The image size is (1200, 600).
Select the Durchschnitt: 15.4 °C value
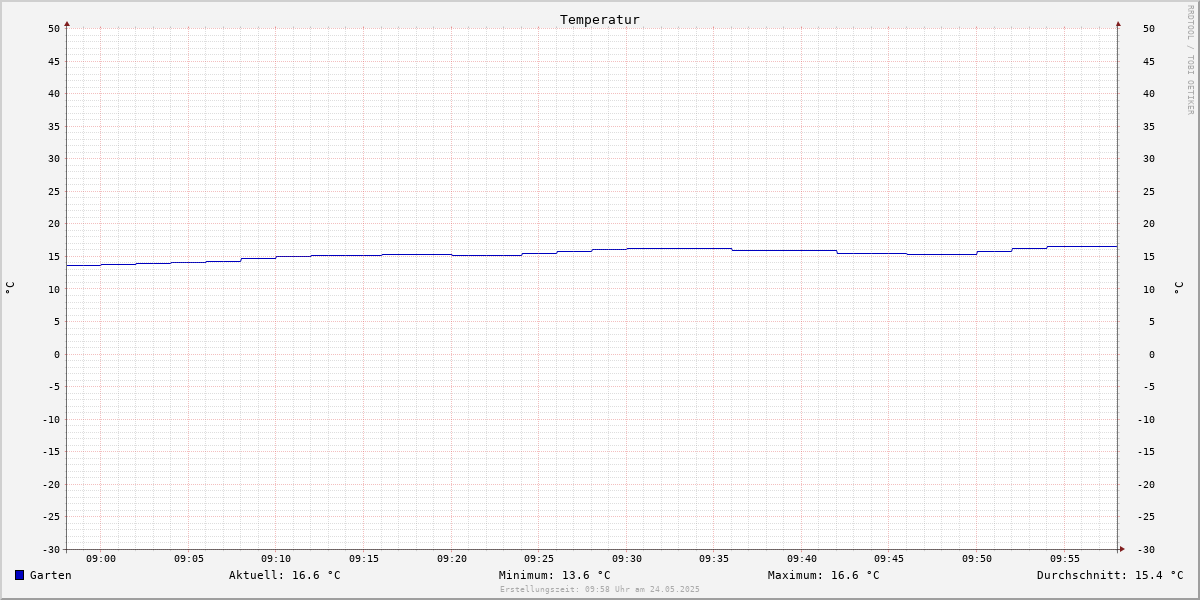point(1110,575)
